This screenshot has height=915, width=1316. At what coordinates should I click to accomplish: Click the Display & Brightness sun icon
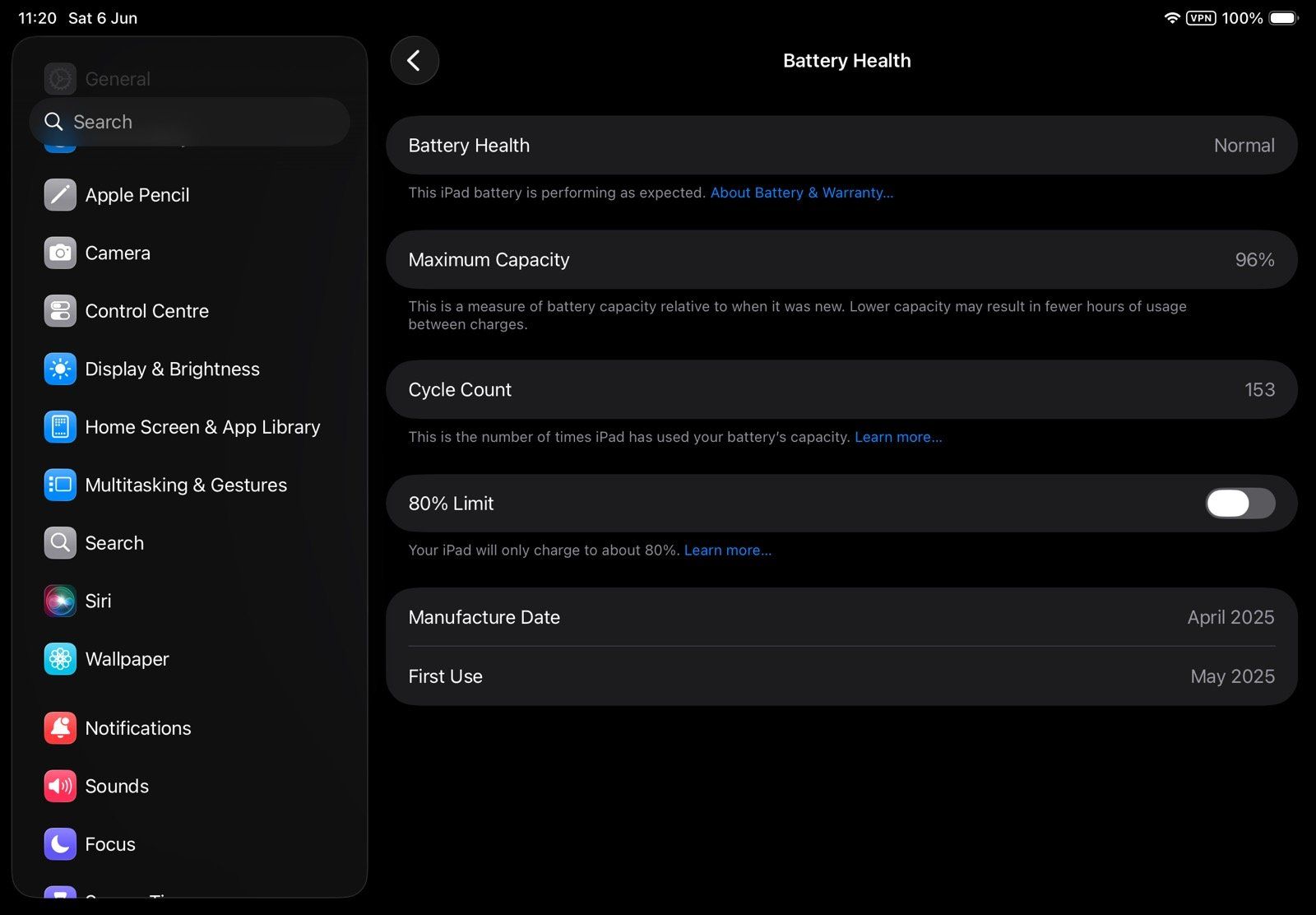[x=60, y=369]
